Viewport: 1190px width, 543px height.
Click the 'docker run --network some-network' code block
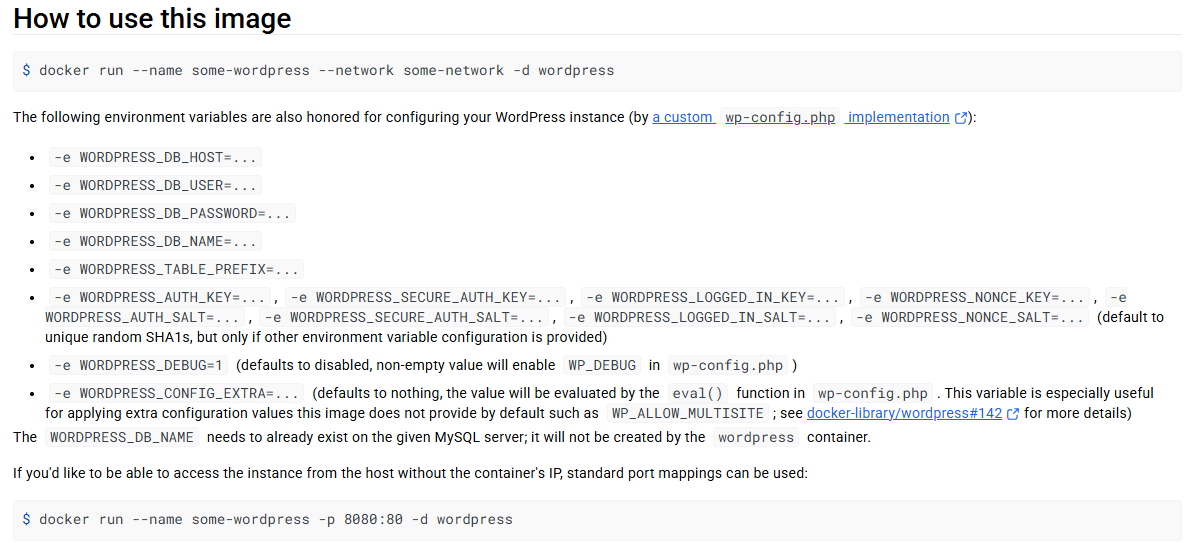[597, 71]
